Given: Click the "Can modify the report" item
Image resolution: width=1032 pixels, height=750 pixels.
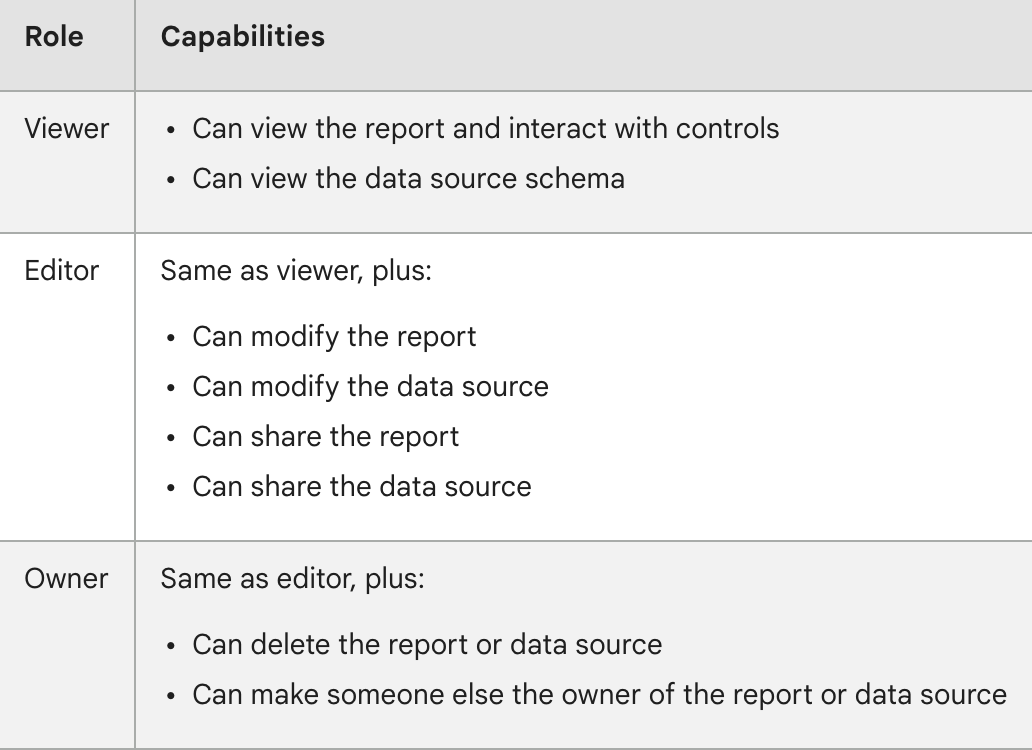Looking at the screenshot, I should click(334, 336).
